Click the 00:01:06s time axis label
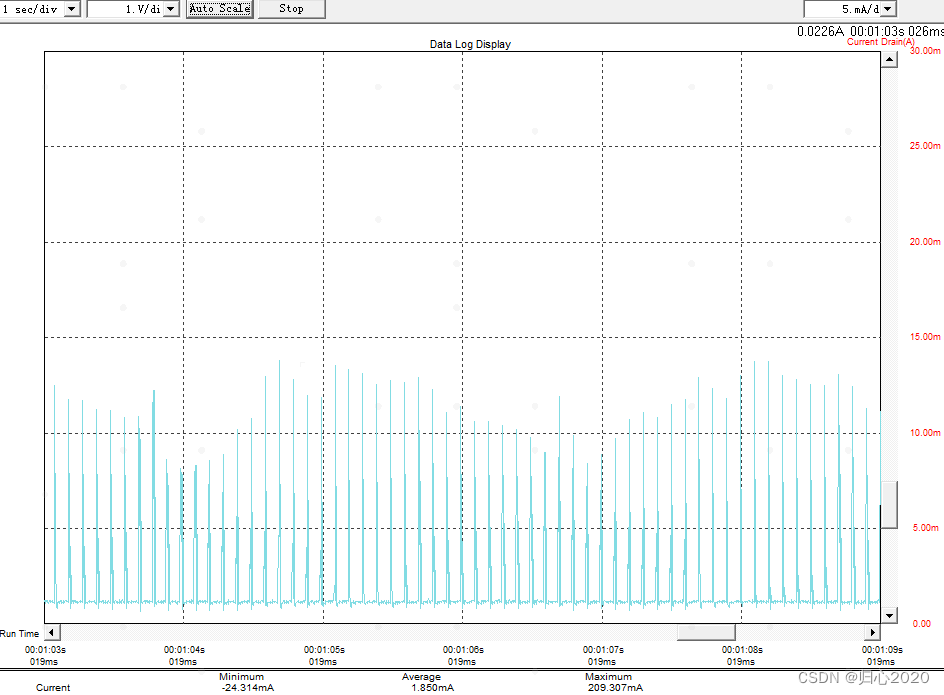The height and width of the screenshot is (695, 944). point(463,650)
